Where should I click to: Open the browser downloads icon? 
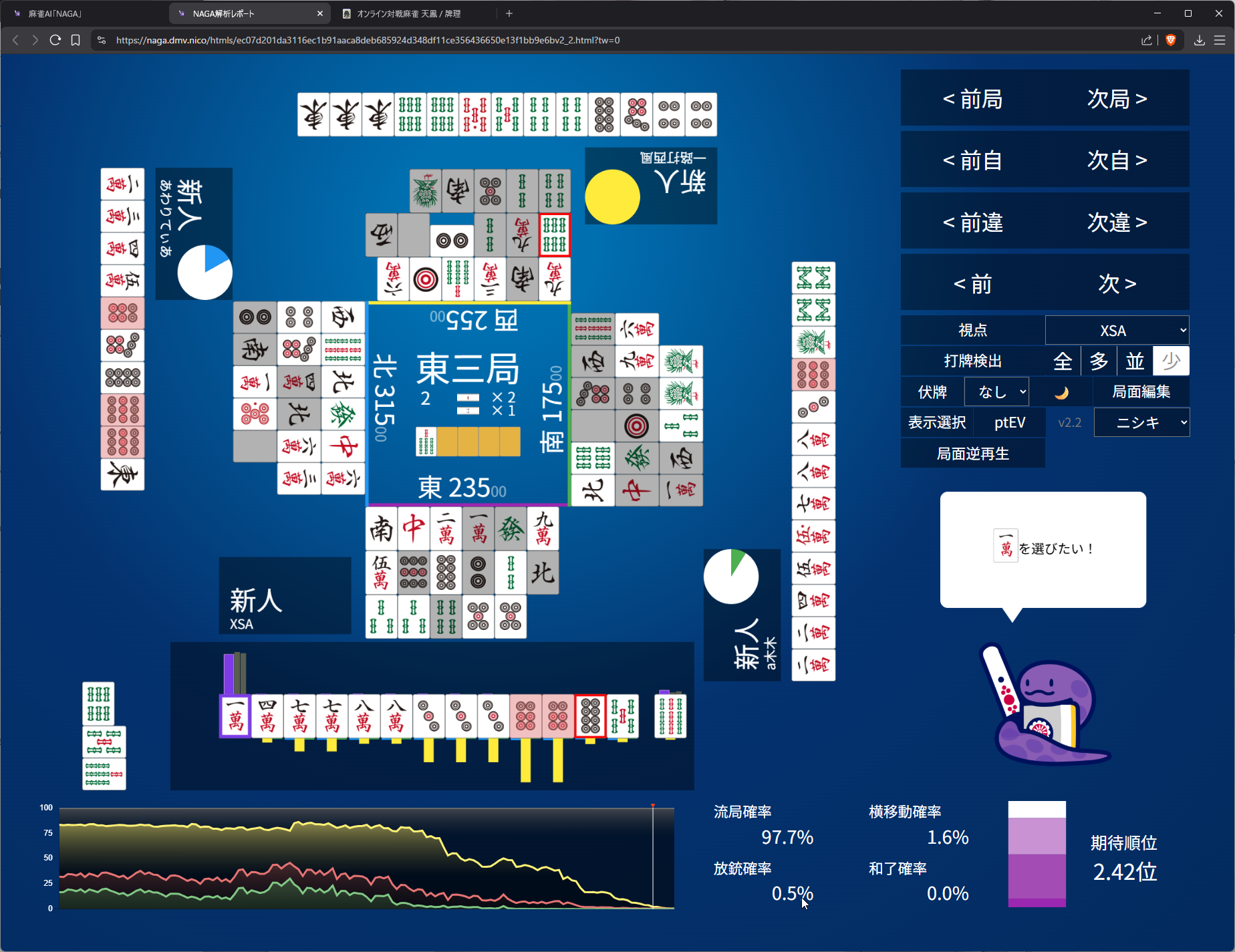(1200, 40)
